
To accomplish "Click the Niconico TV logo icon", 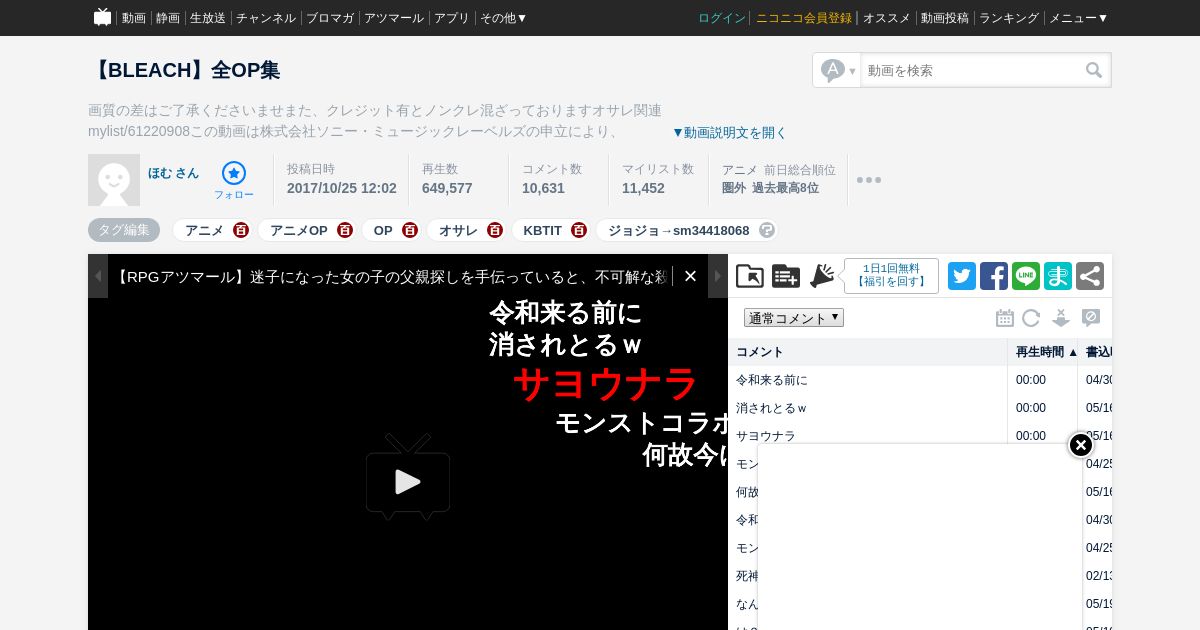I will (102, 17).
